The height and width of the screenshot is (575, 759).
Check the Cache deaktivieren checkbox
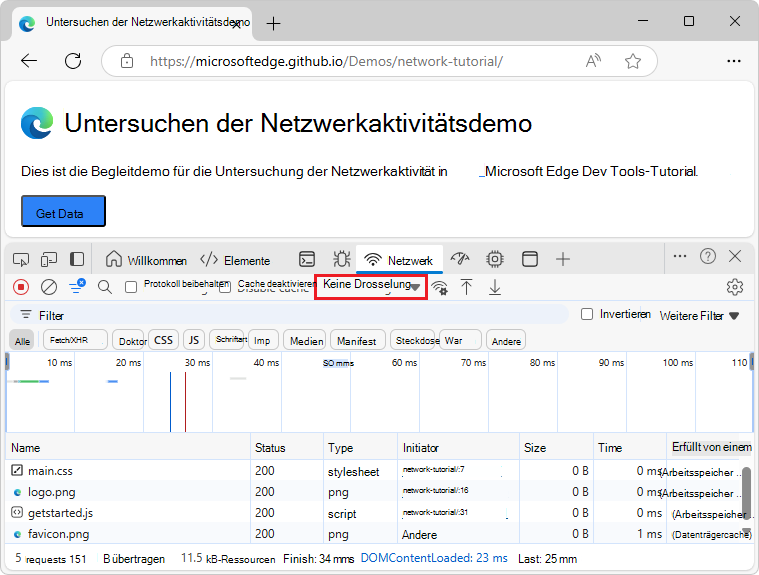225,287
